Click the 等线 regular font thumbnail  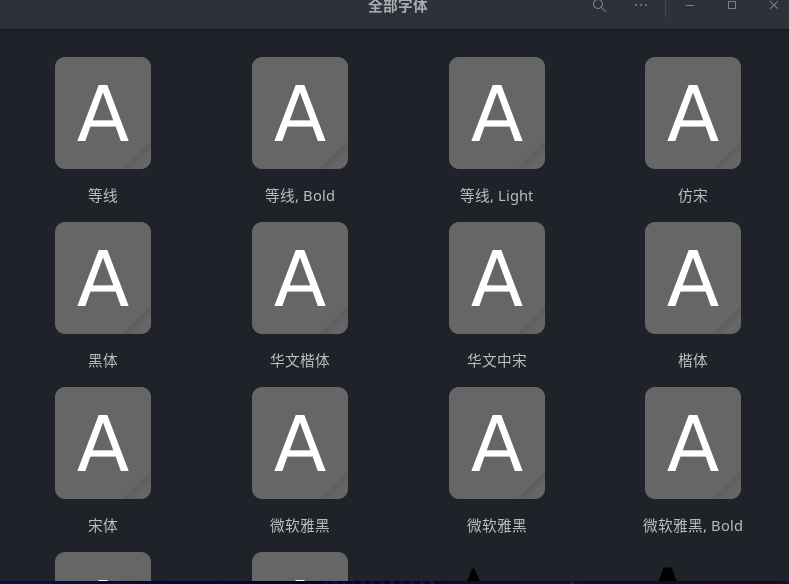point(103,113)
